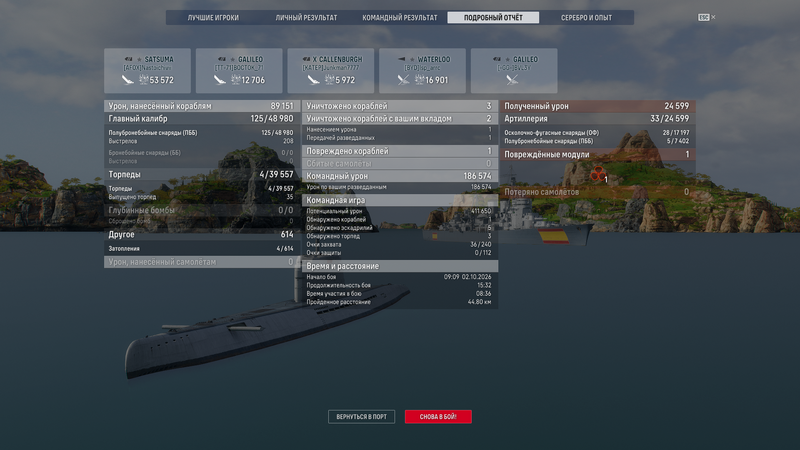Click the crossed ship icon on BVL3Y's GALILEO card
The height and width of the screenshot is (450, 800).
512,80
